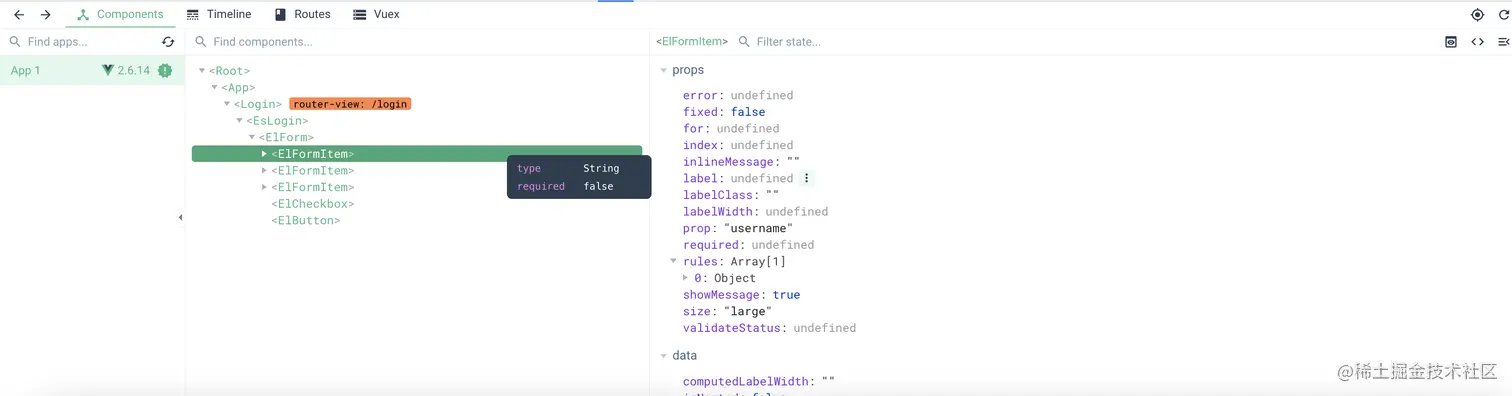This screenshot has width=1512, height=396.
Task: Select the App component in tree
Action: (238, 88)
